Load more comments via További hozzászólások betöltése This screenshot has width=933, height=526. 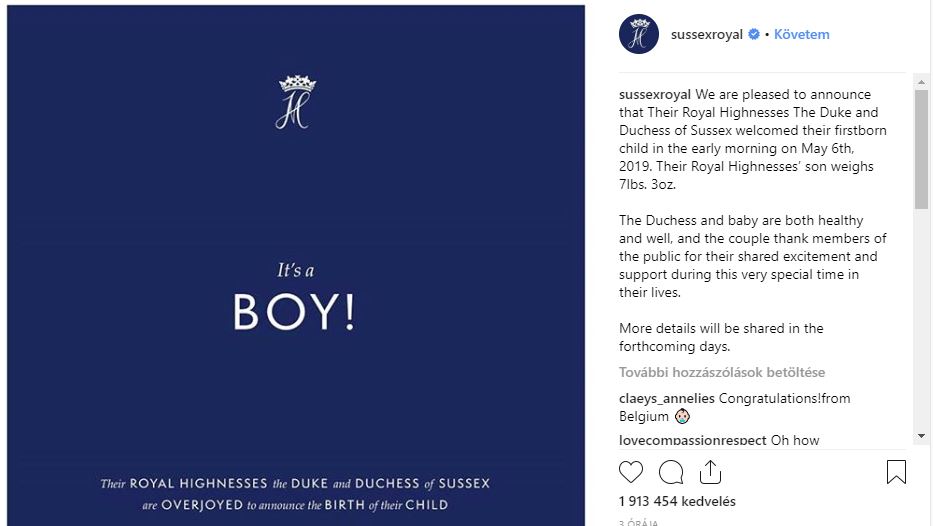(722, 372)
